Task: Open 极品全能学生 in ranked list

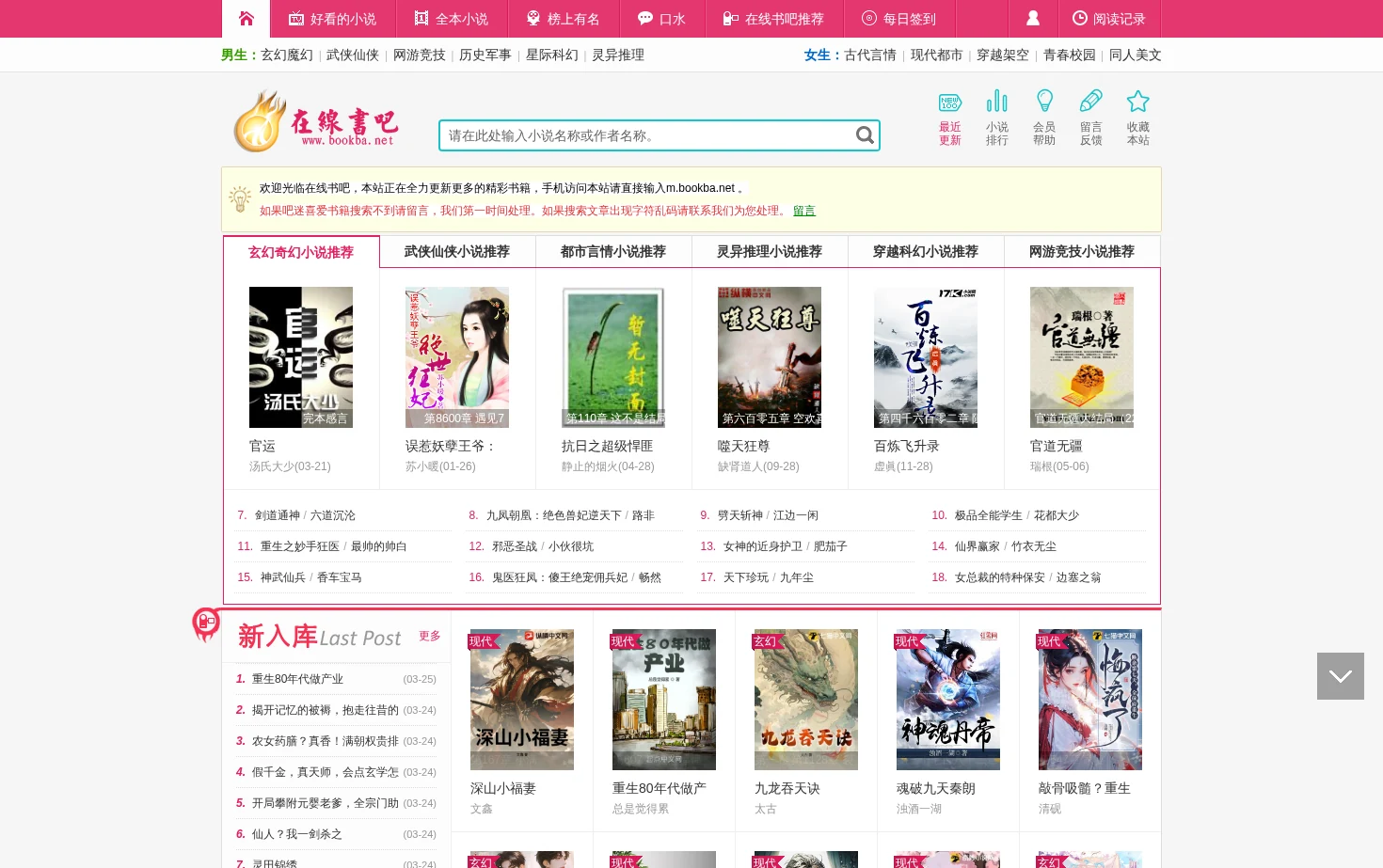Action: 989,515
